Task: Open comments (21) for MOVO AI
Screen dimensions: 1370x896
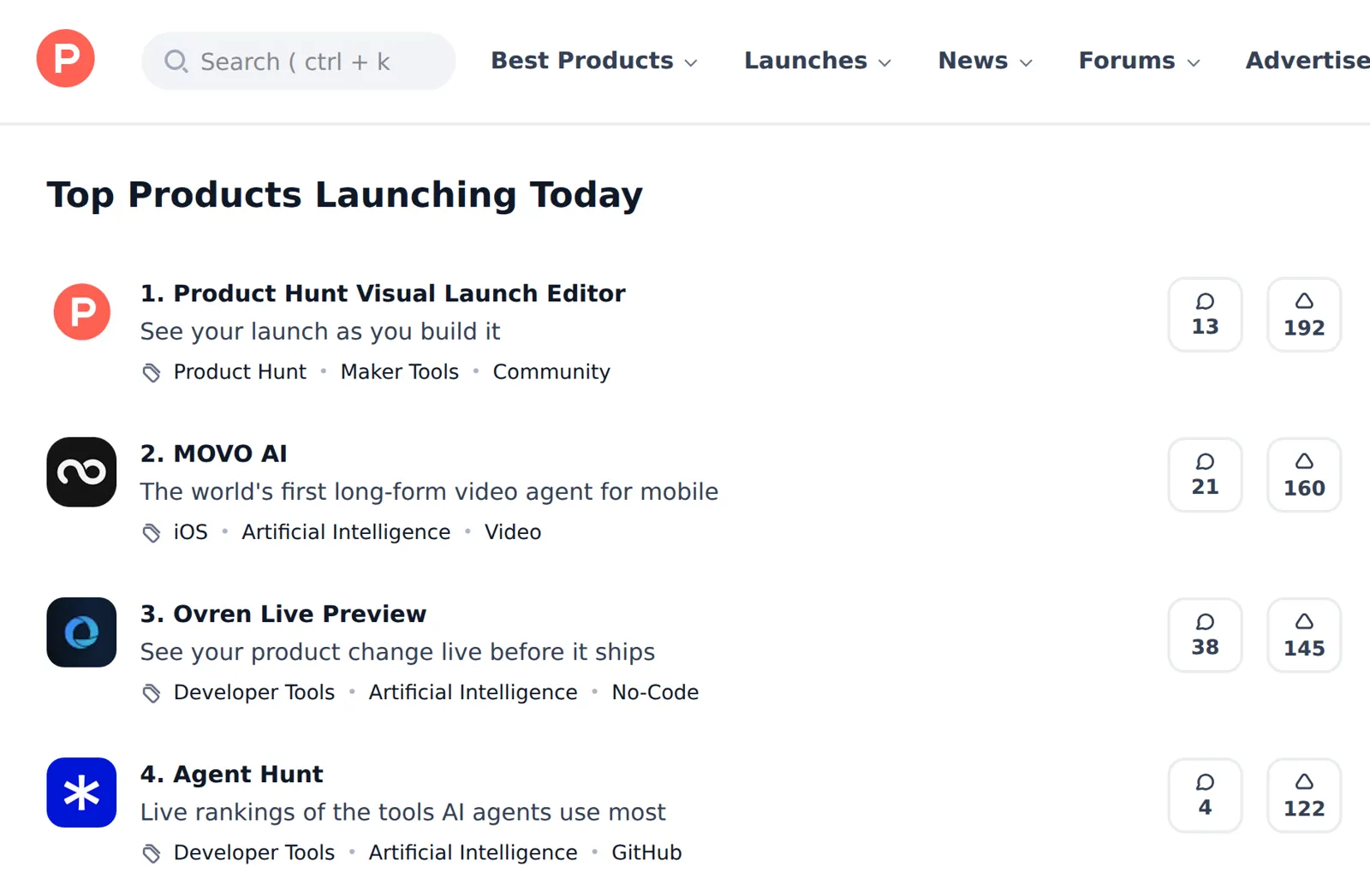Action: pos(1205,475)
